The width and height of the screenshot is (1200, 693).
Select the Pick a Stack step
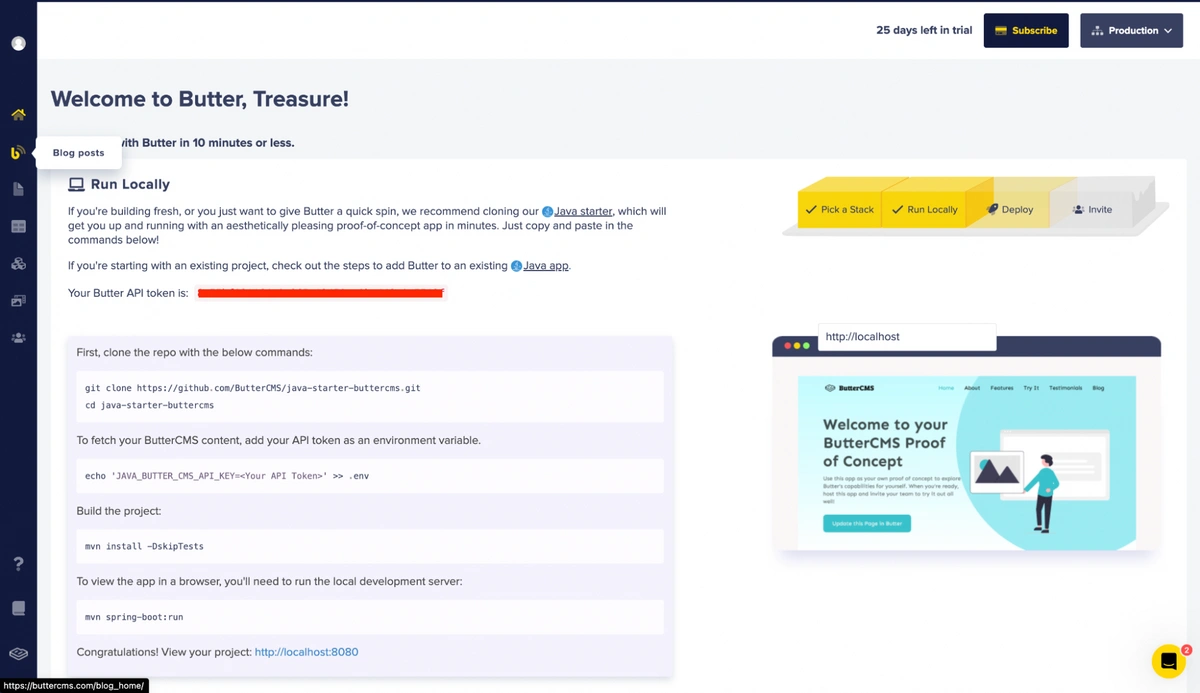click(840, 210)
